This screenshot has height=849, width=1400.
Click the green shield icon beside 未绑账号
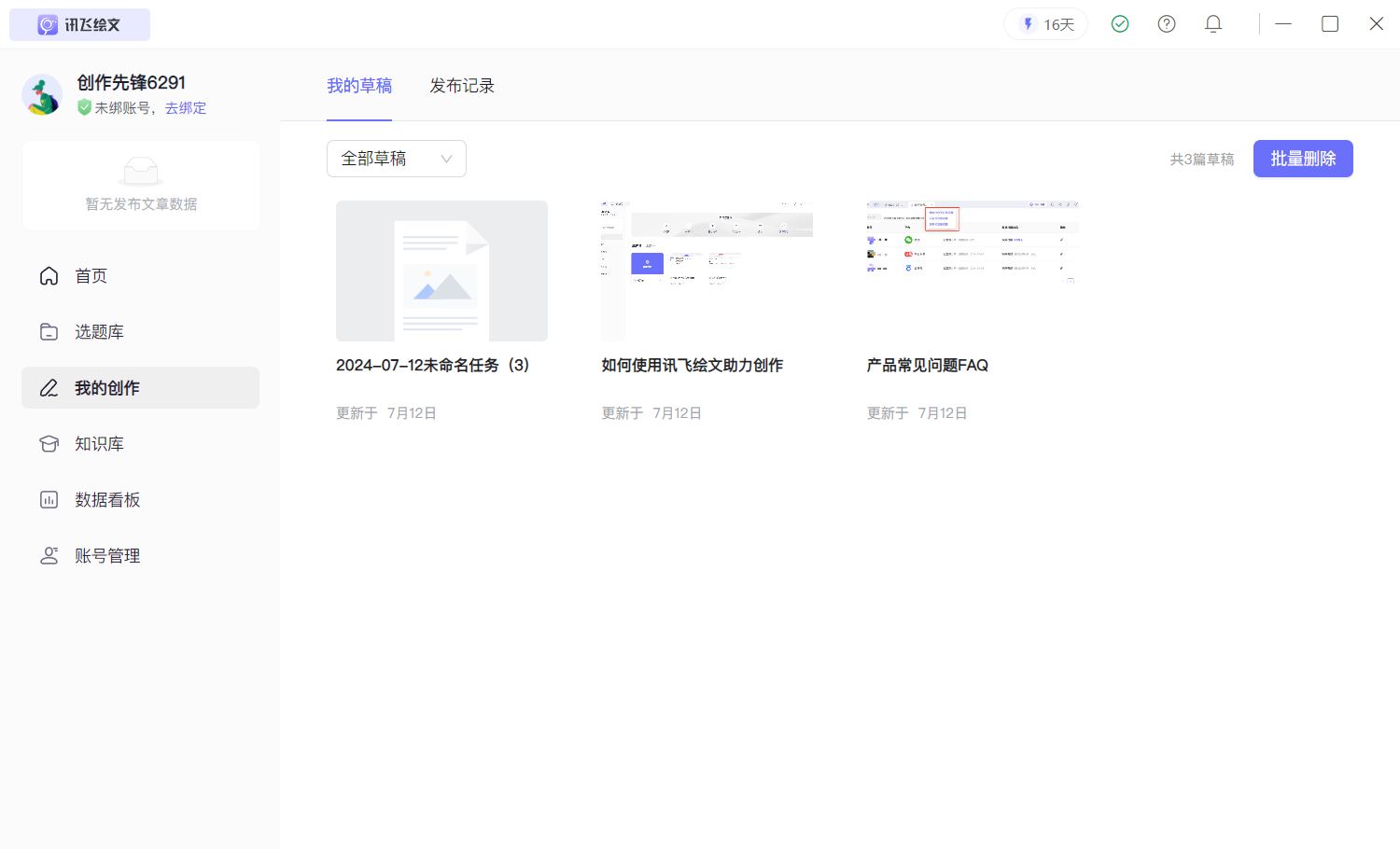click(84, 107)
